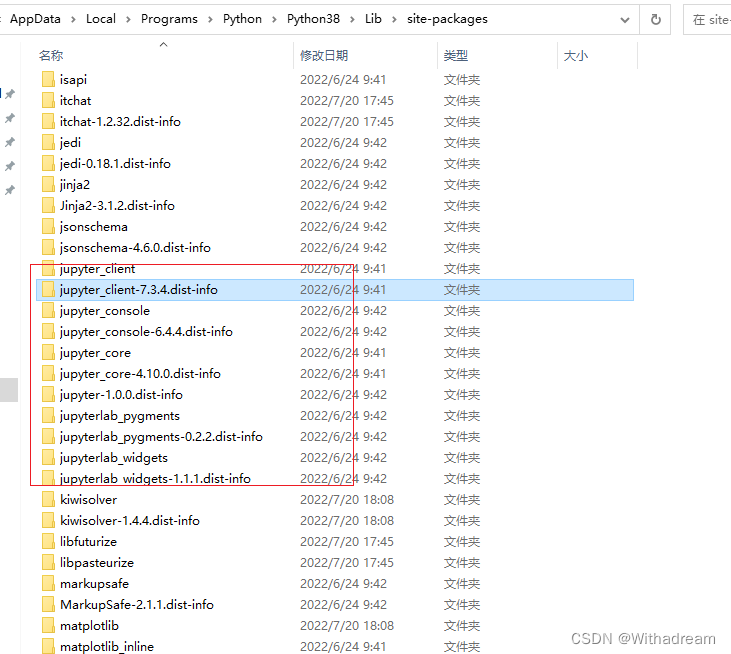
Task: Click the jupyterlab_widgets folder icon
Action: point(48,457)
